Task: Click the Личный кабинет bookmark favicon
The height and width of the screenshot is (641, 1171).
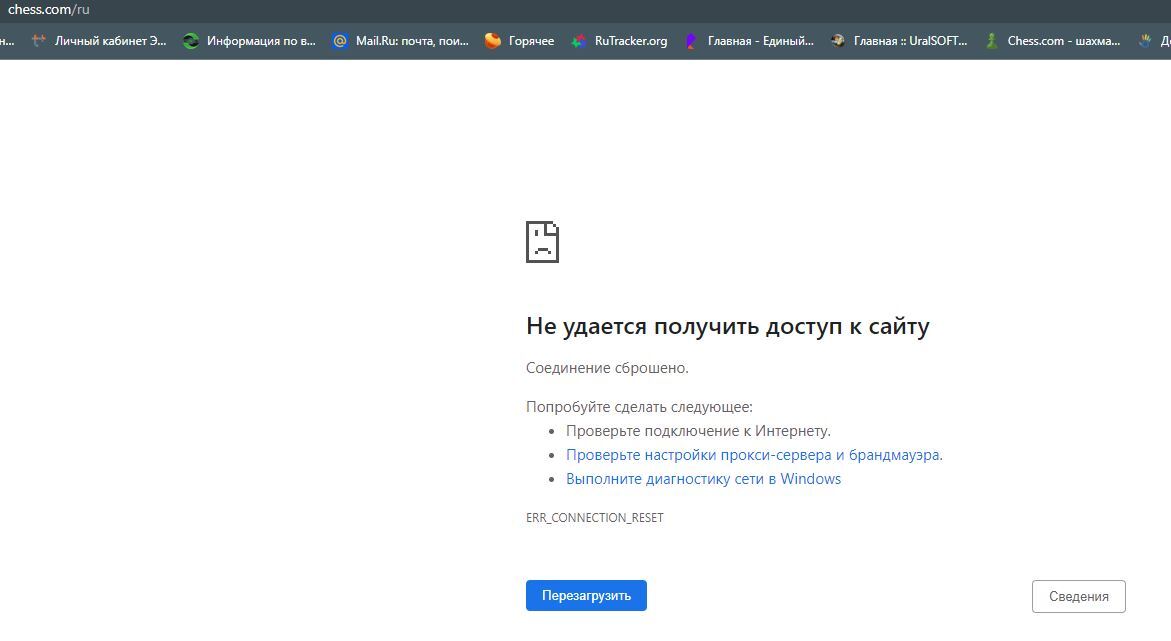Action: pos(39,41)
